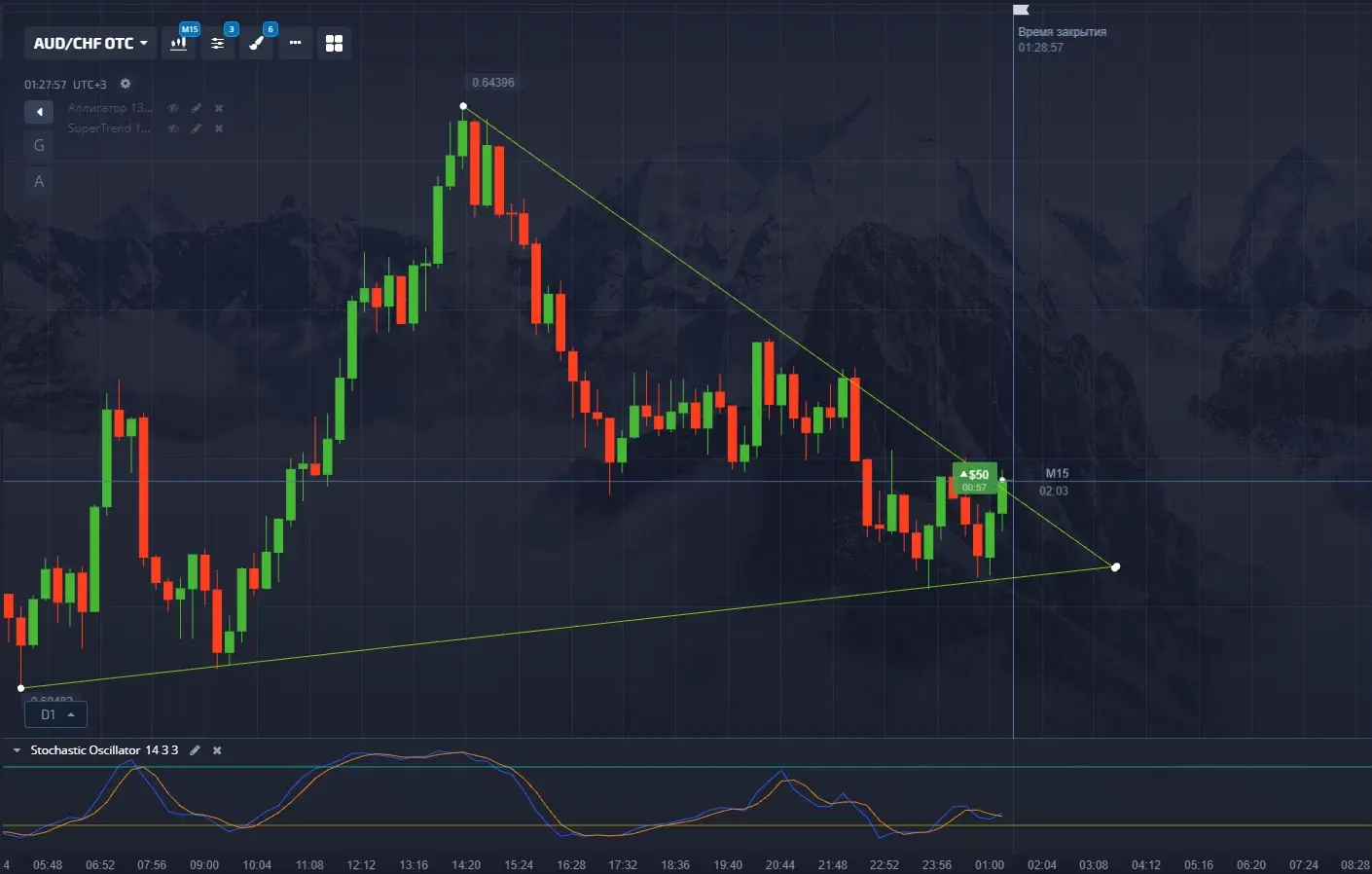Edit the Аллигатор indicator settings
The height and width of the screenshot is (874, 1372).
pyautogui.click(x=197, y=108)
